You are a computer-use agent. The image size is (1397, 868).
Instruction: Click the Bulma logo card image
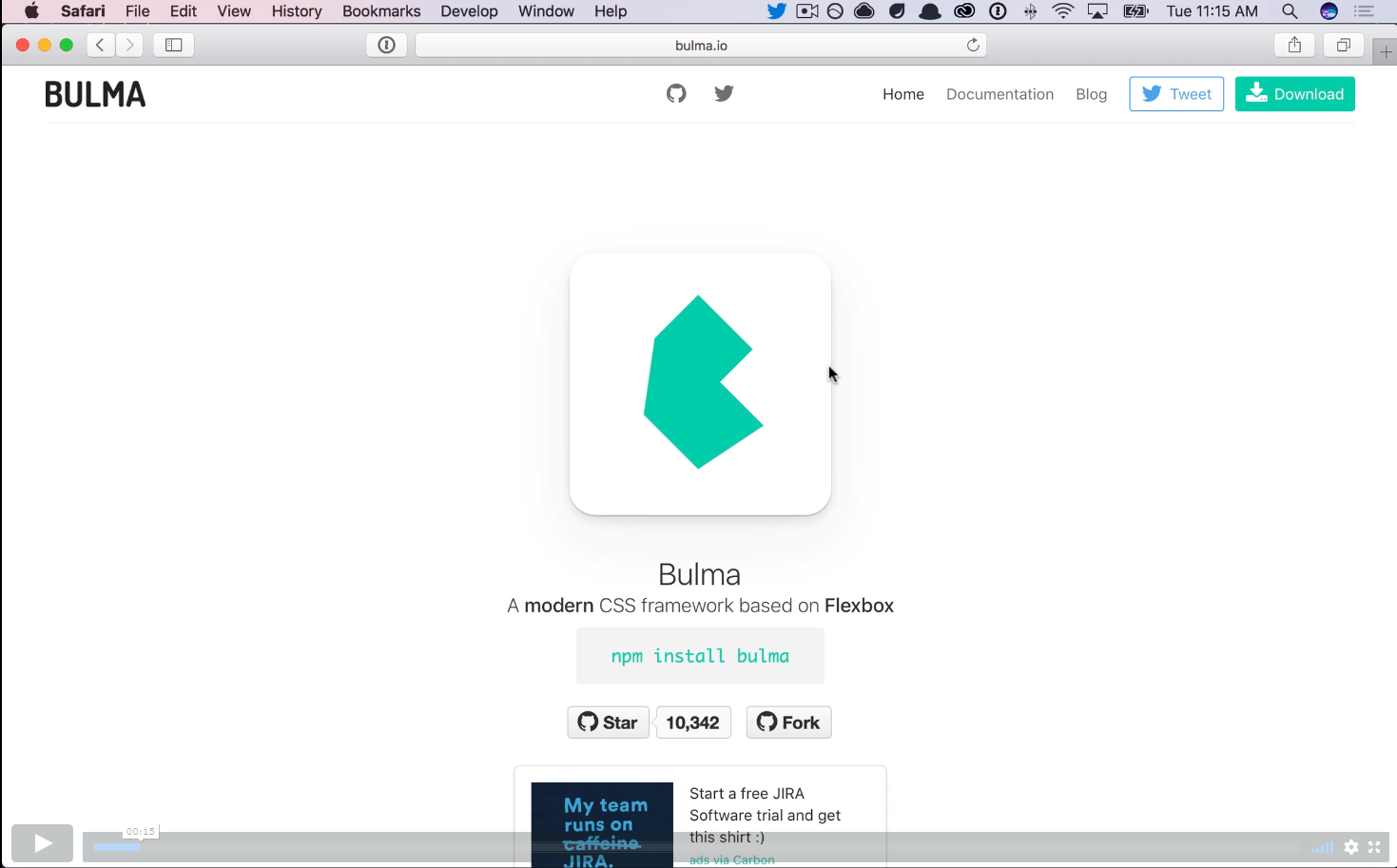point(700,384)
